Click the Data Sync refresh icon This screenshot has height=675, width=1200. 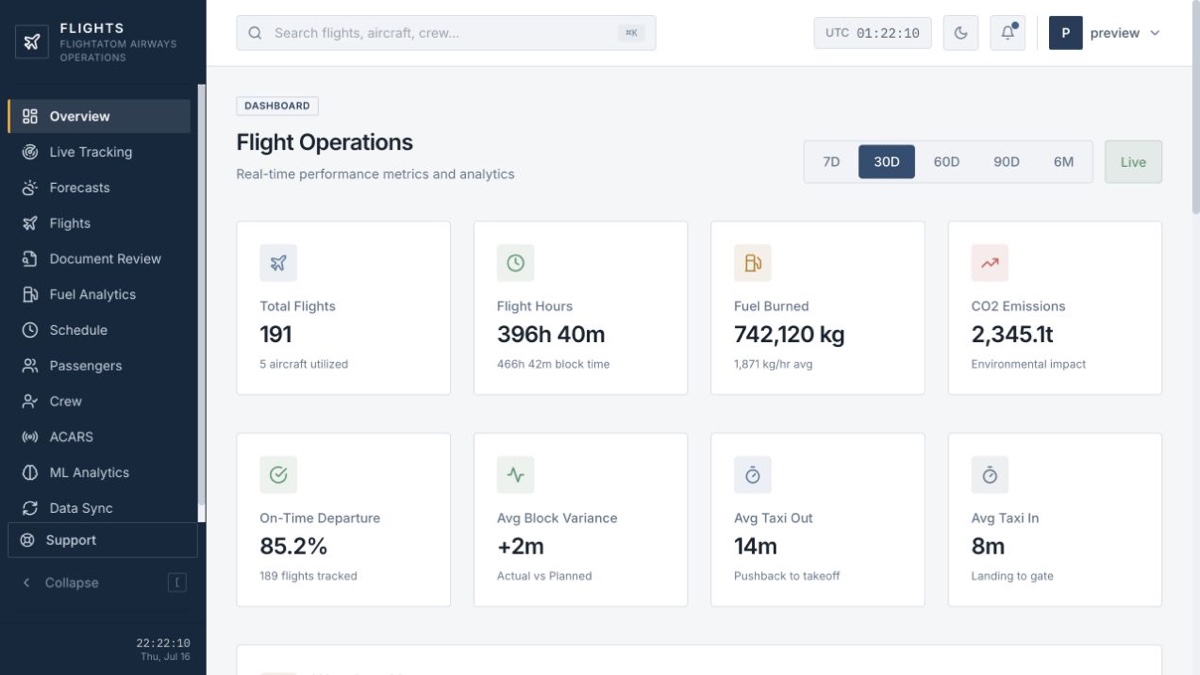(x=30, y=508)
